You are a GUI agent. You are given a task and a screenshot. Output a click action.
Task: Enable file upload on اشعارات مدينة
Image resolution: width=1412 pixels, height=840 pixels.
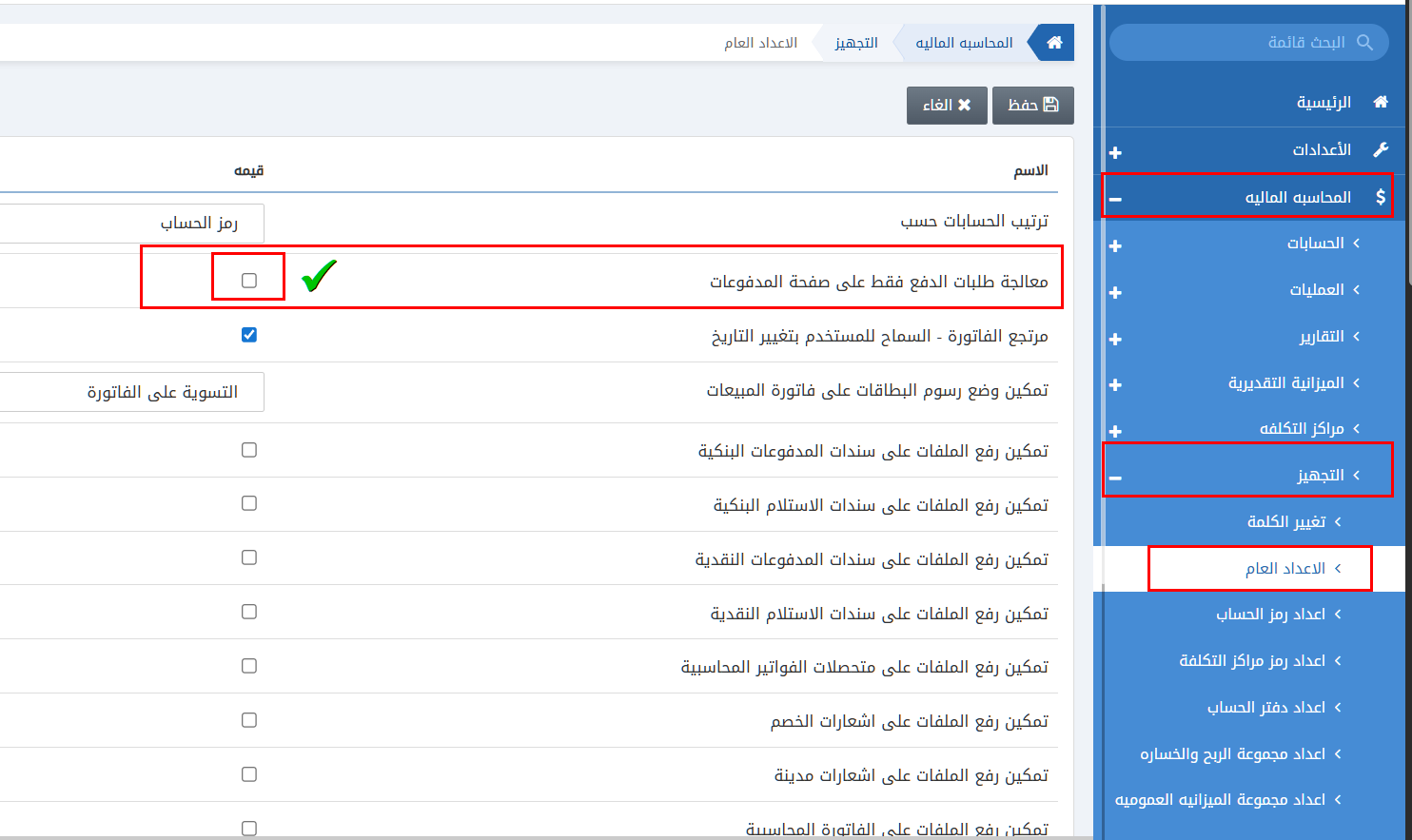pos(249,774)
